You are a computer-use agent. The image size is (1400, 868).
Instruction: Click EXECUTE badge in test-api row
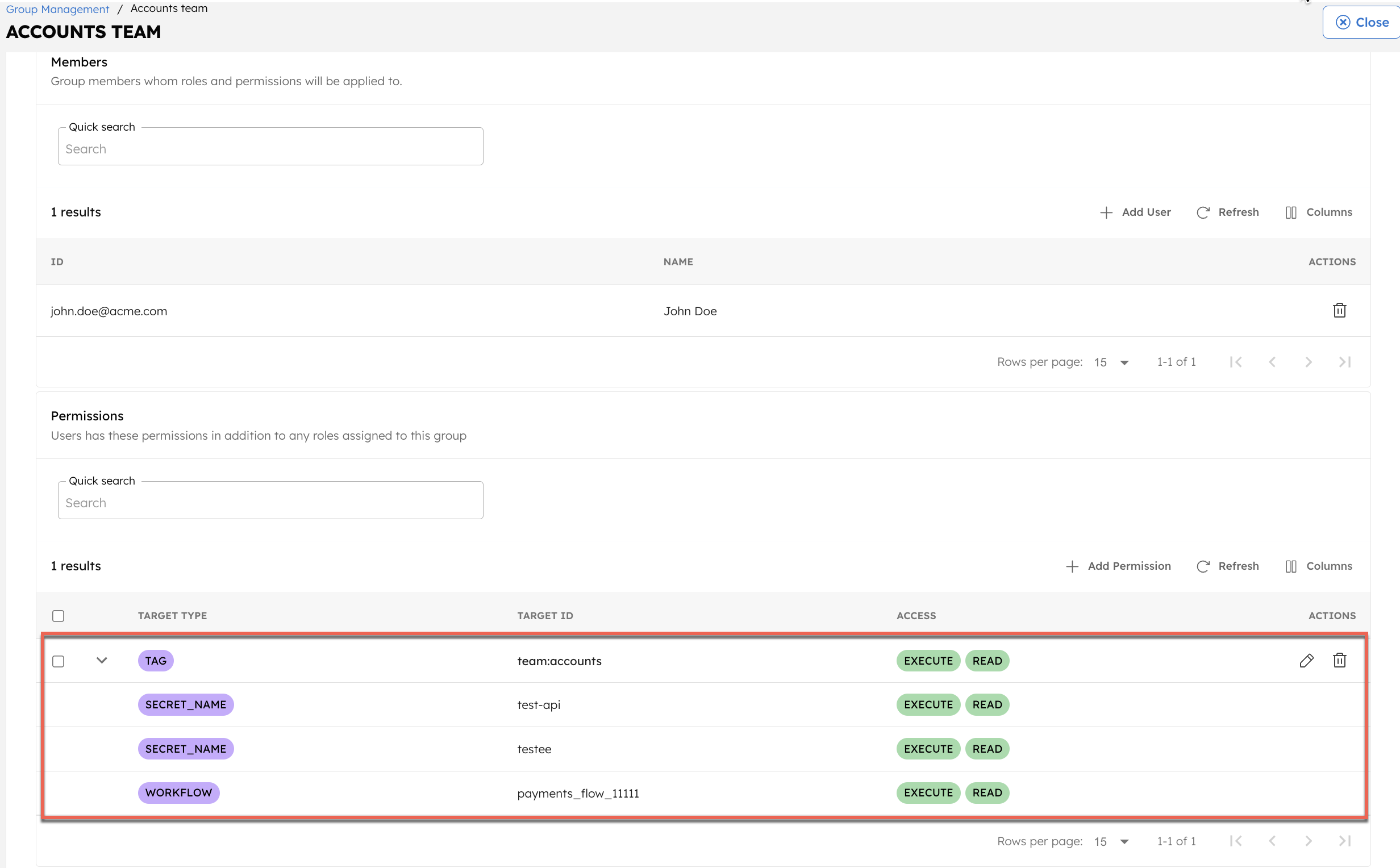coord(928,705)
